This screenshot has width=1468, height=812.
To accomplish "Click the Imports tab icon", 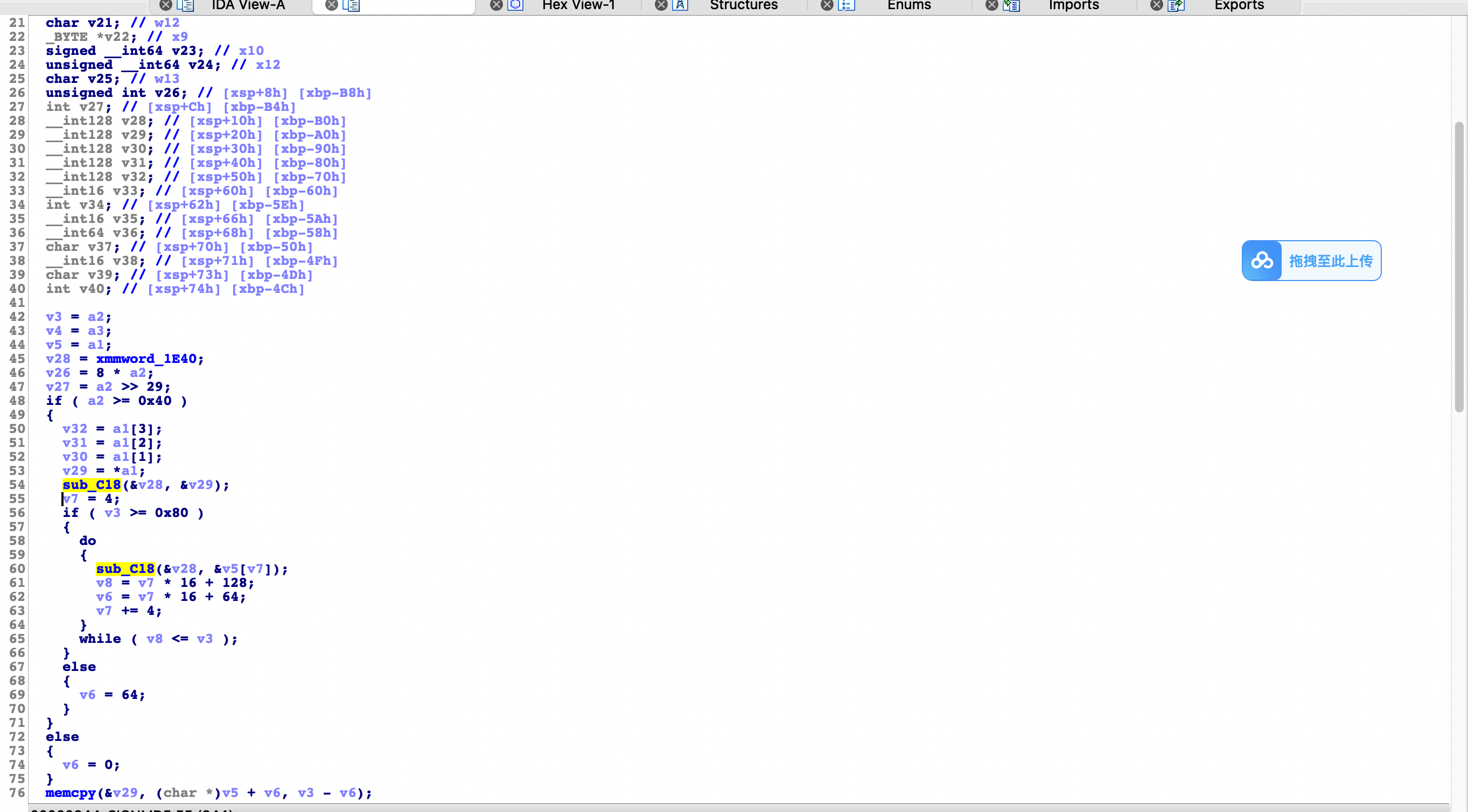I will click(x=1011, y=5).
